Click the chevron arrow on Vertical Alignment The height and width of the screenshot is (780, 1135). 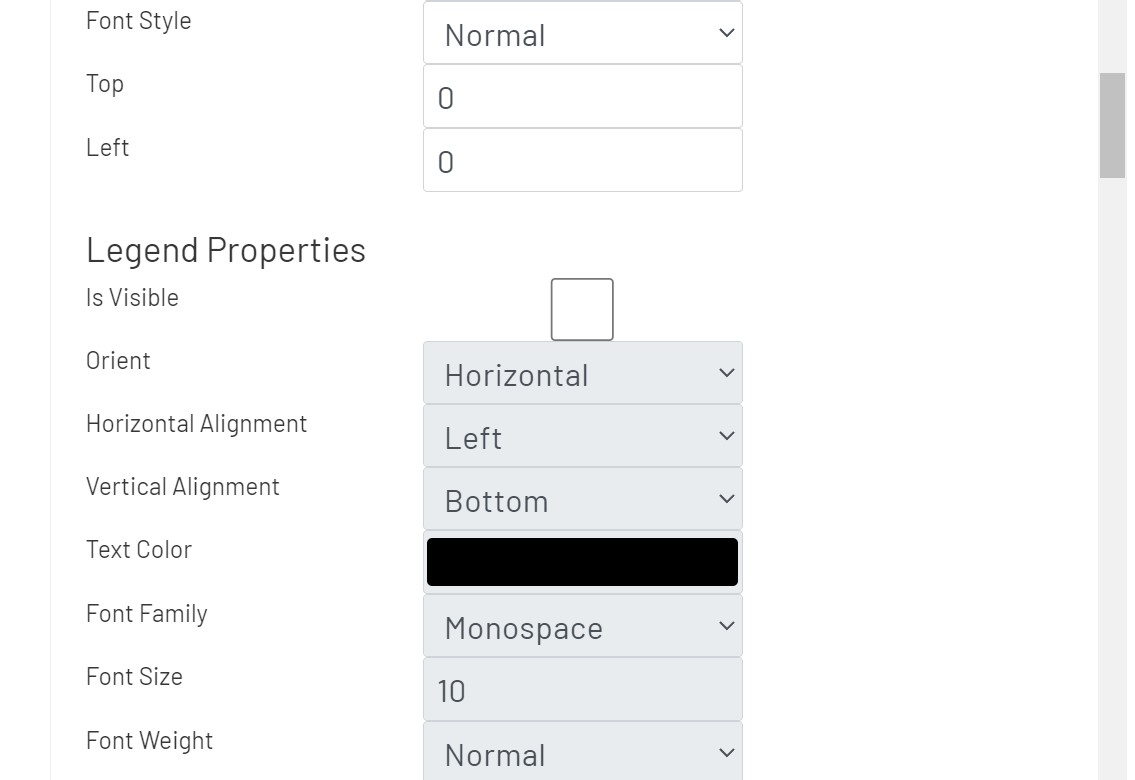click(726, 498)
